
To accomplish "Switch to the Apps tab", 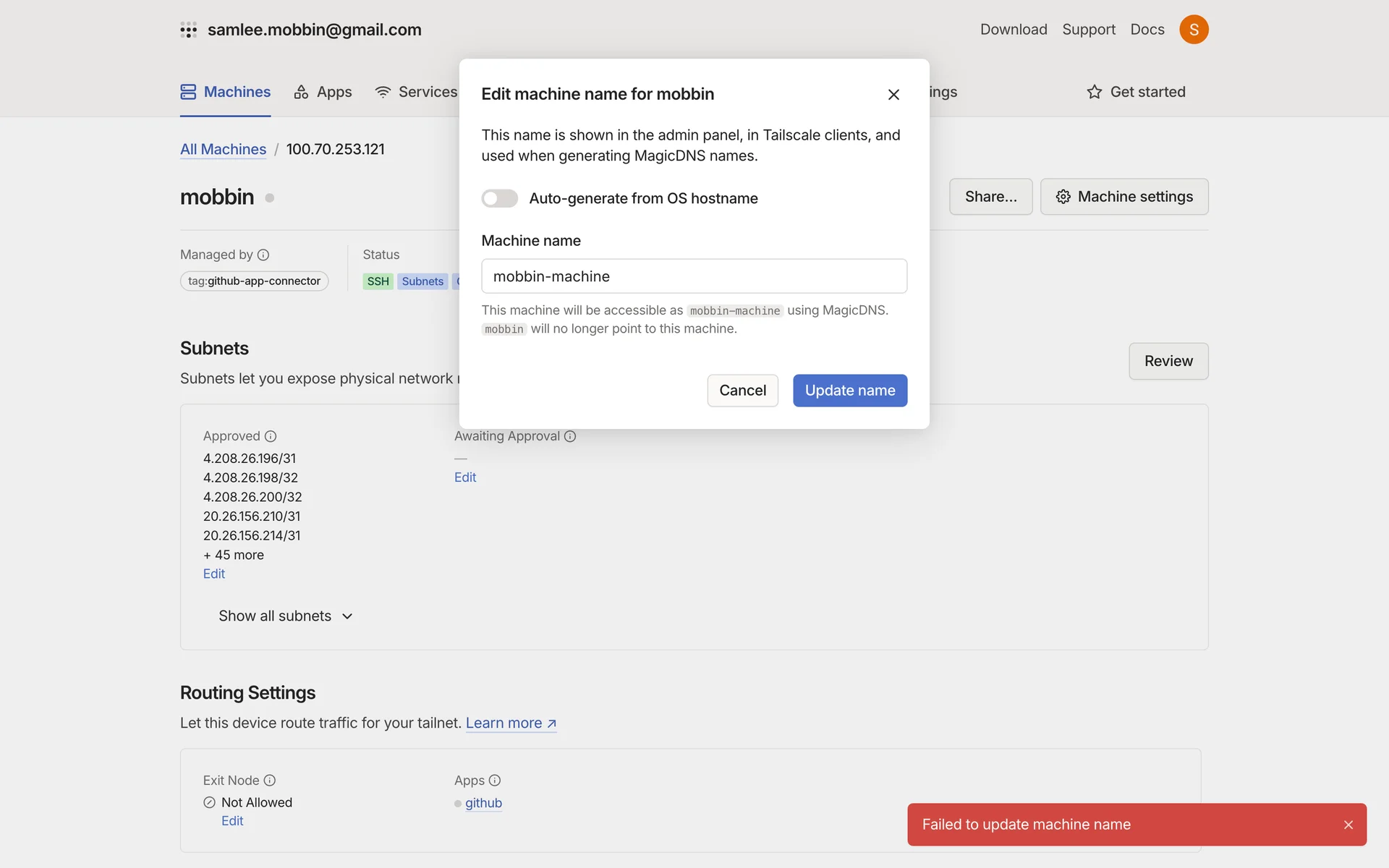I will [323, 92].
